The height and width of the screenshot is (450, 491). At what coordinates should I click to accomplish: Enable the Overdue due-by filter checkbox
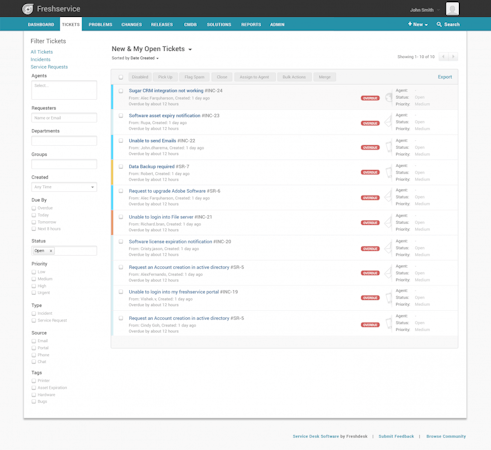[34, 208]
